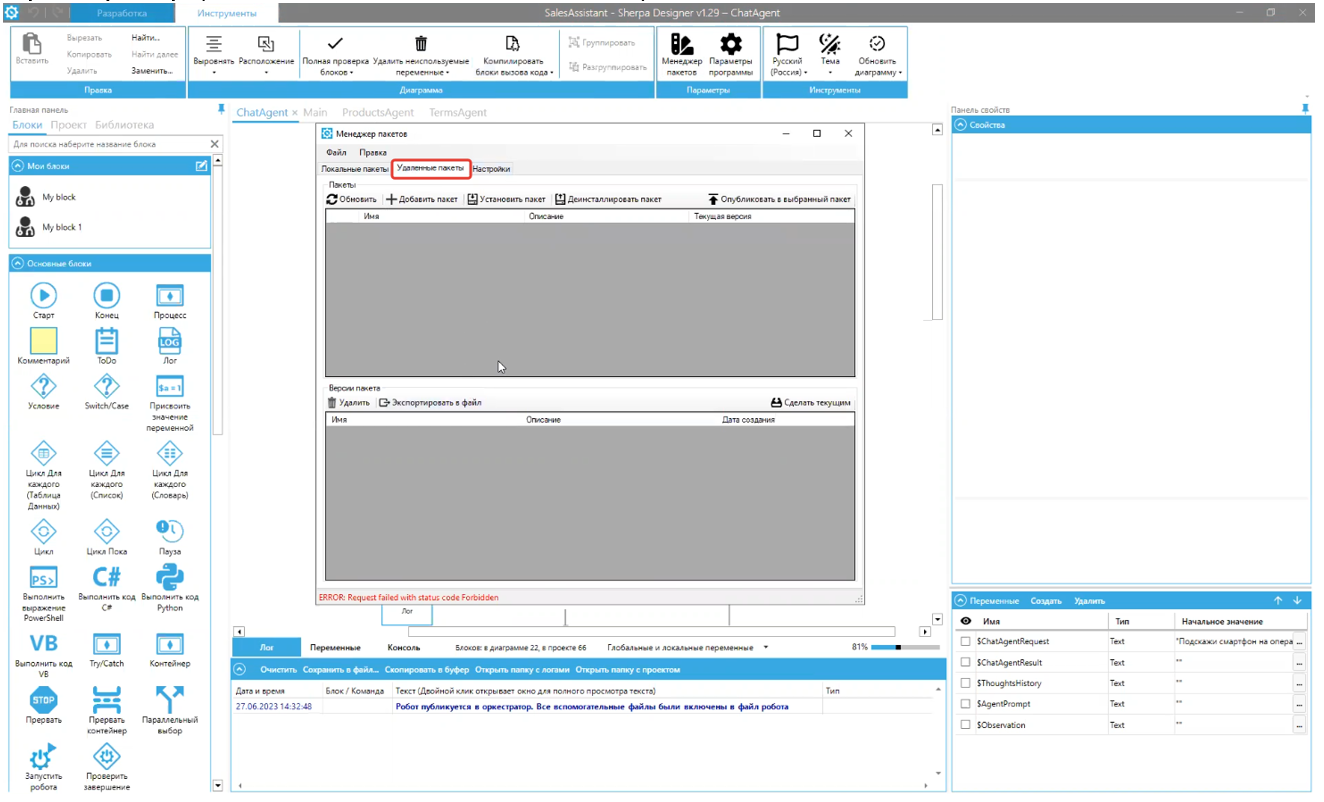Tick the $ChatAgentRequest variable checkbox

pos(965,641)
